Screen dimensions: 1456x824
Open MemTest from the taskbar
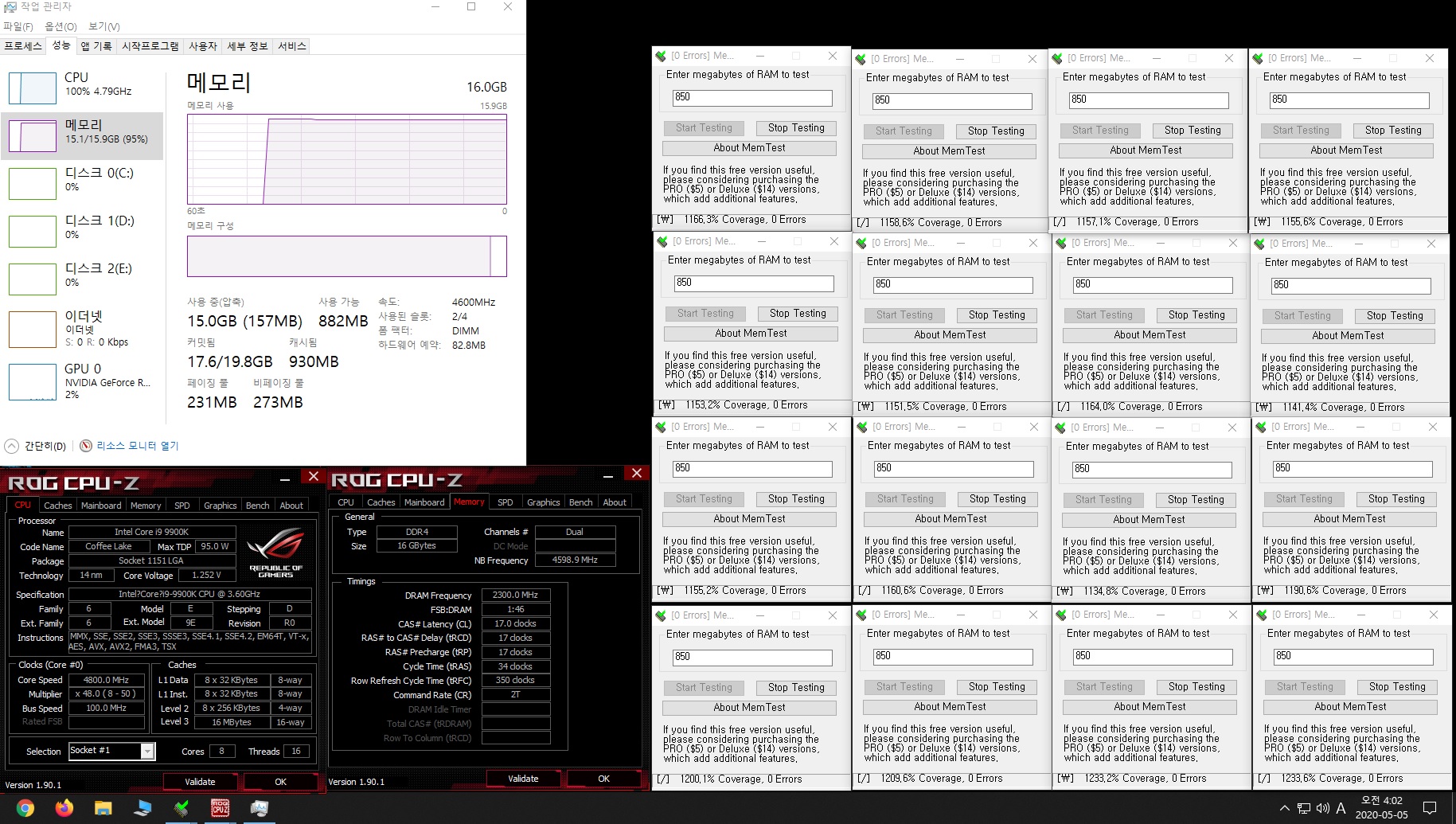(x=182, y=808)
